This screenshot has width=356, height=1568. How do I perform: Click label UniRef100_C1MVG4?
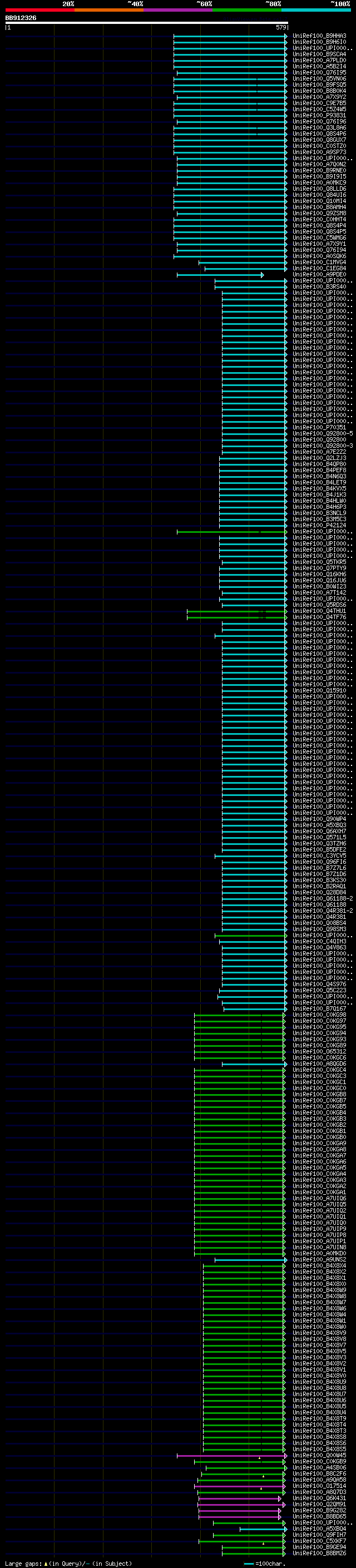click(319, 263)
